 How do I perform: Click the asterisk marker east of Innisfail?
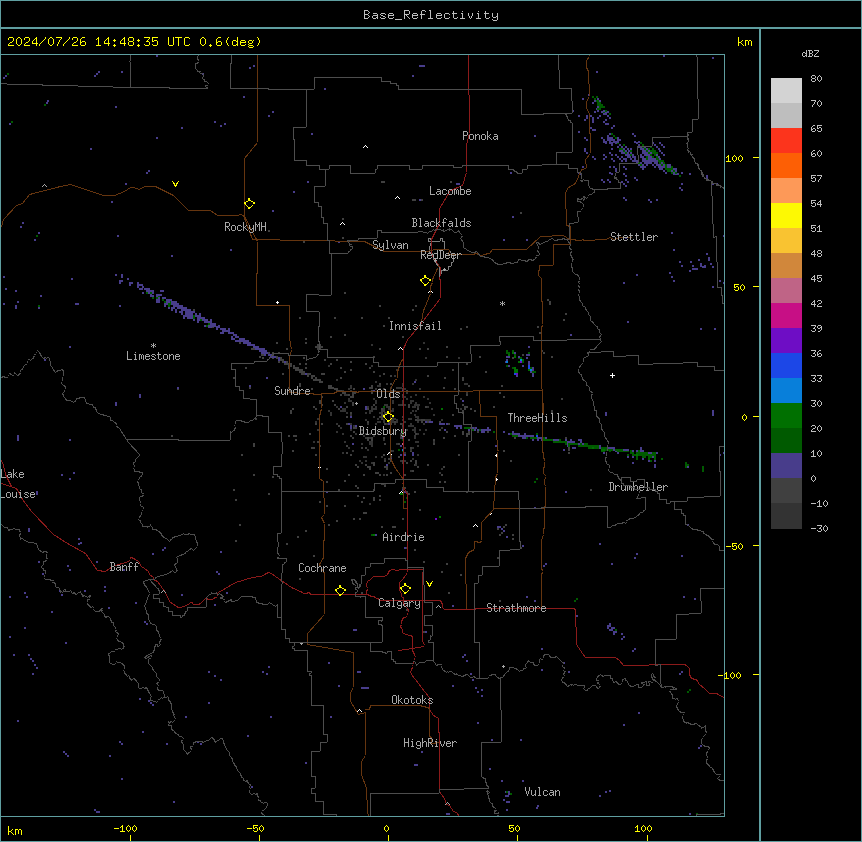502,303
